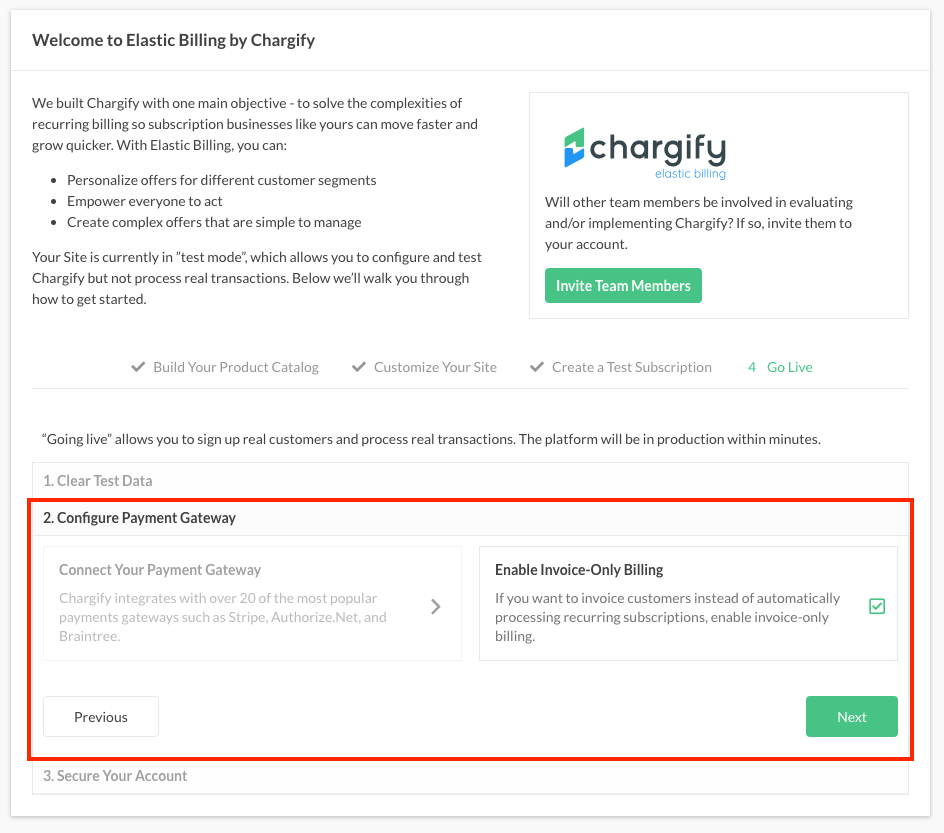Switch to the Customize Your Site step
The width and height of the screenshot is (944, 833).
(x=435, y=367)
